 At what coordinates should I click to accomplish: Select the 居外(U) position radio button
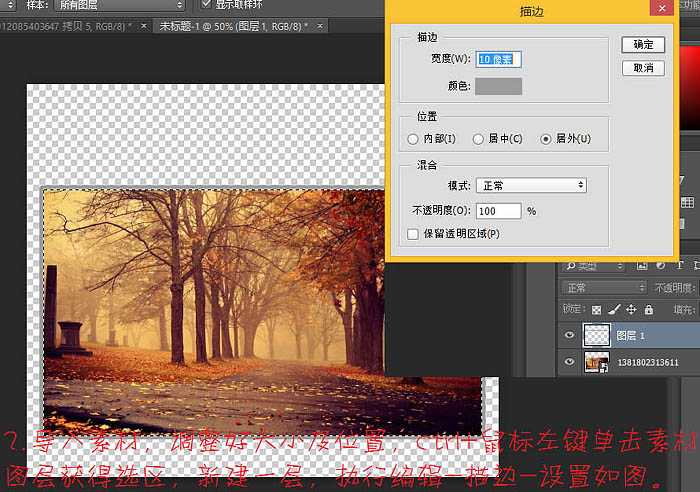546,139
